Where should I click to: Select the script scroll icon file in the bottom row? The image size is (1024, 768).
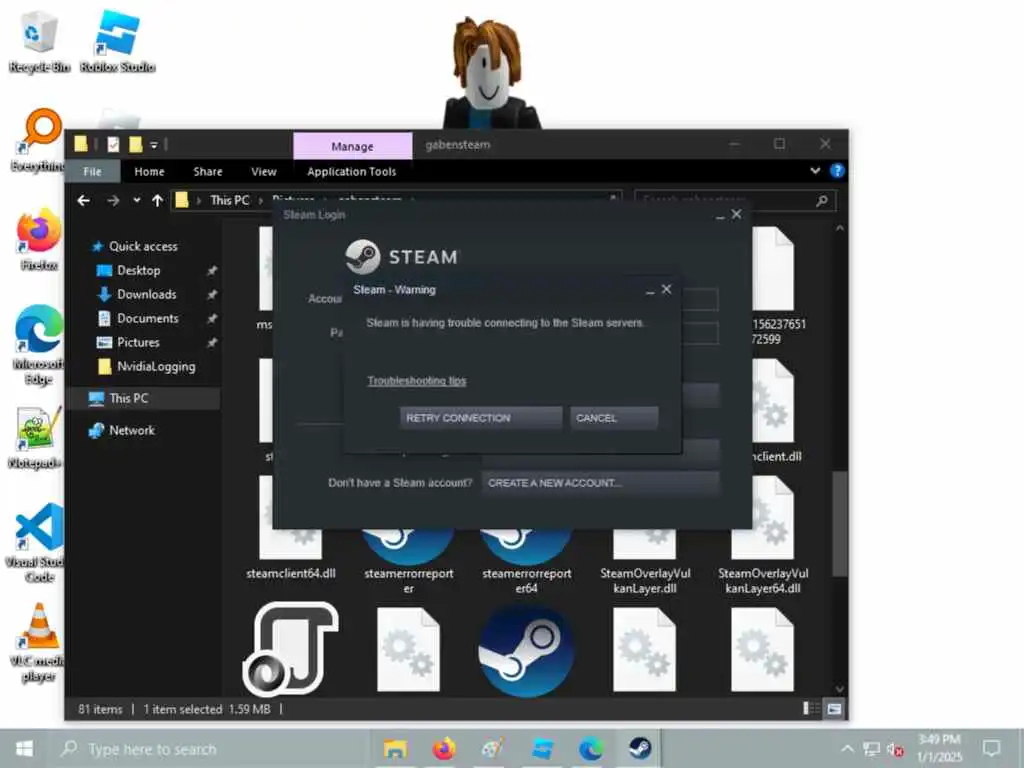pyautogui.click(x=291, y=649)
